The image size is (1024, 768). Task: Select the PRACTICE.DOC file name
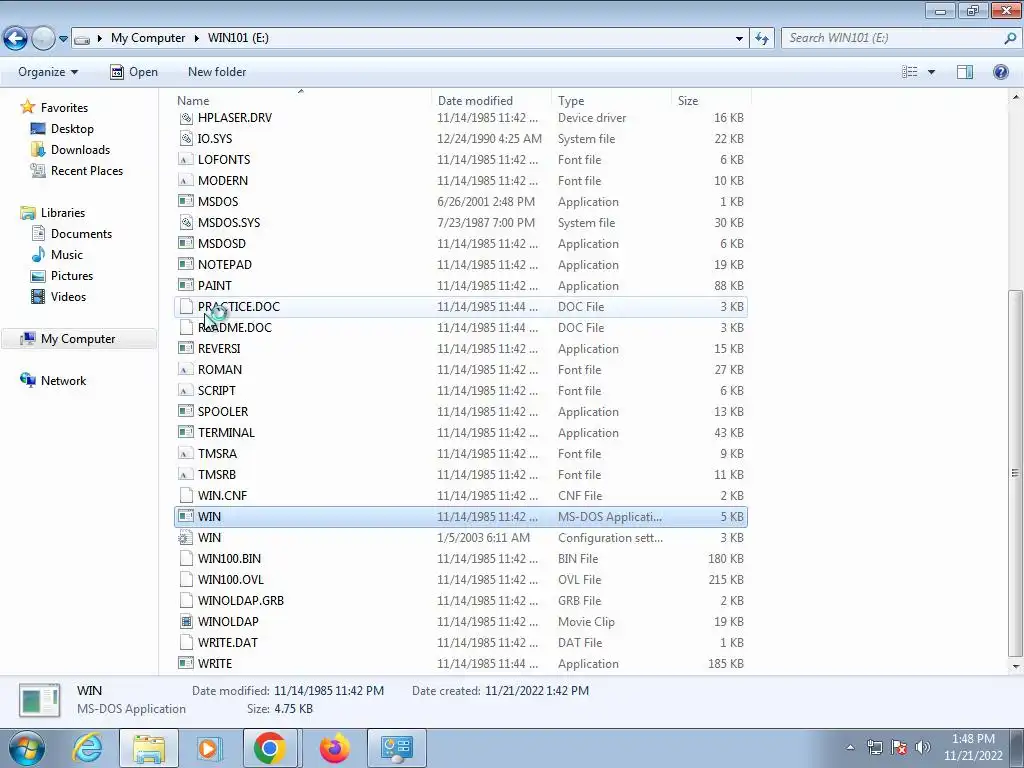coord(239,307)
